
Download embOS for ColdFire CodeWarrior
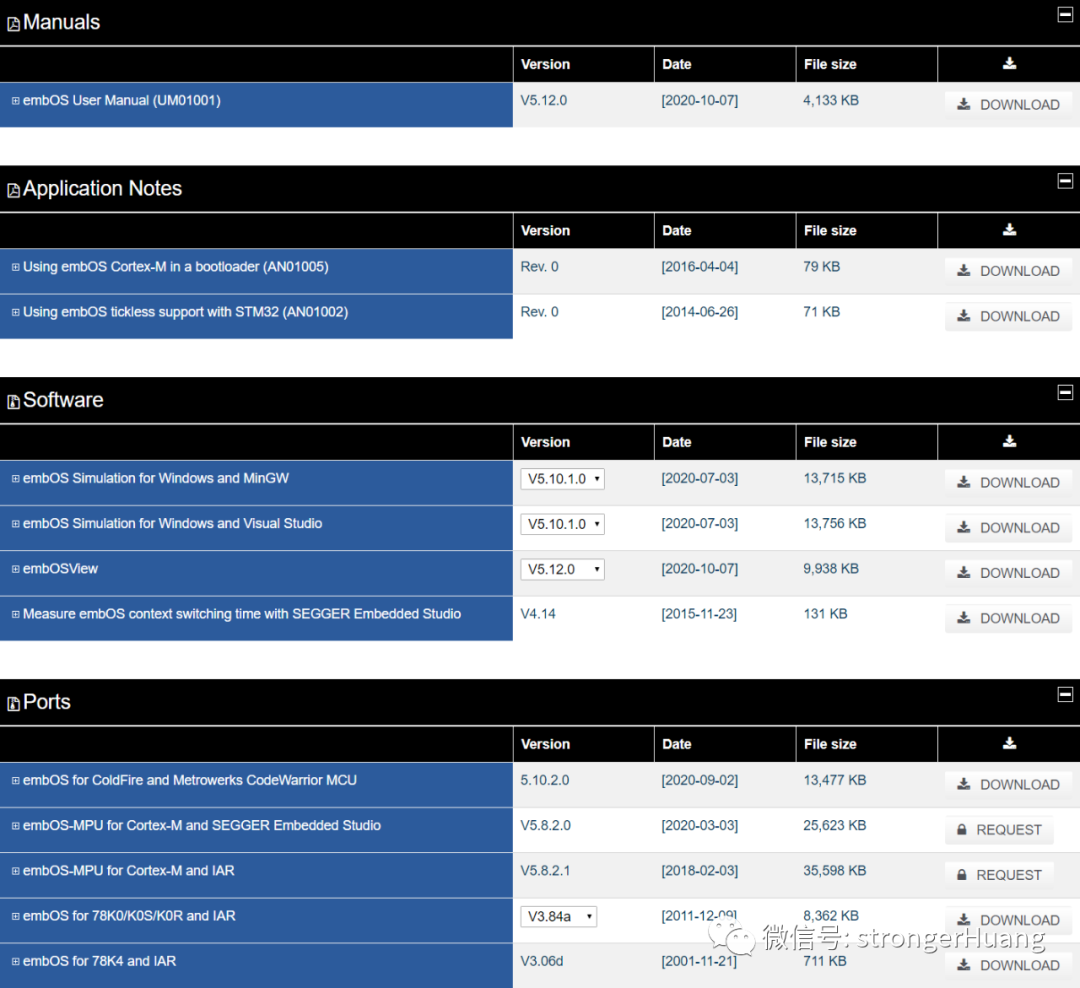1008,785
